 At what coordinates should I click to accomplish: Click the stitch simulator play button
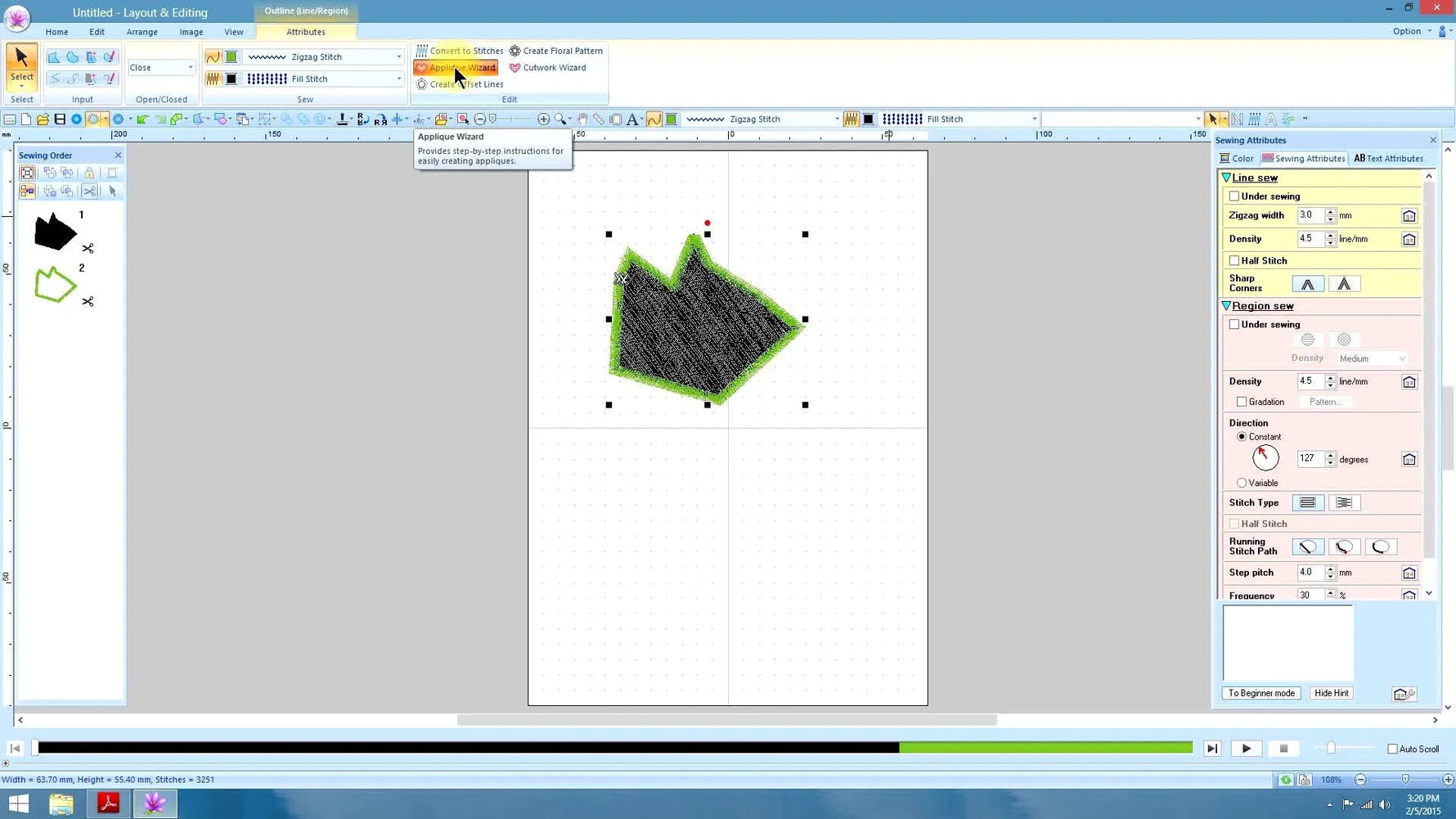pyautogui.click(x=1246, y=749)
